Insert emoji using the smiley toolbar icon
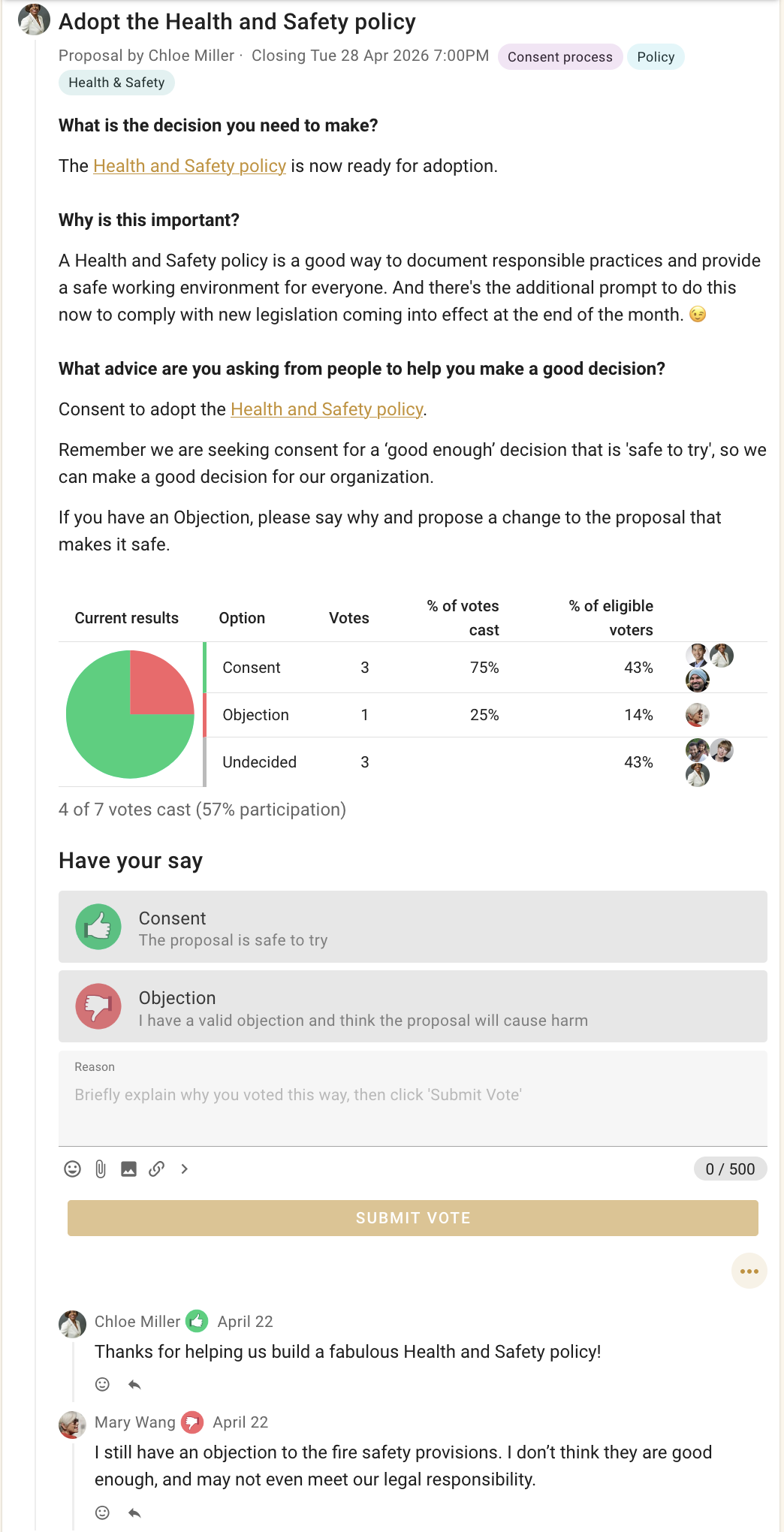 click(x=72, y=1169)
